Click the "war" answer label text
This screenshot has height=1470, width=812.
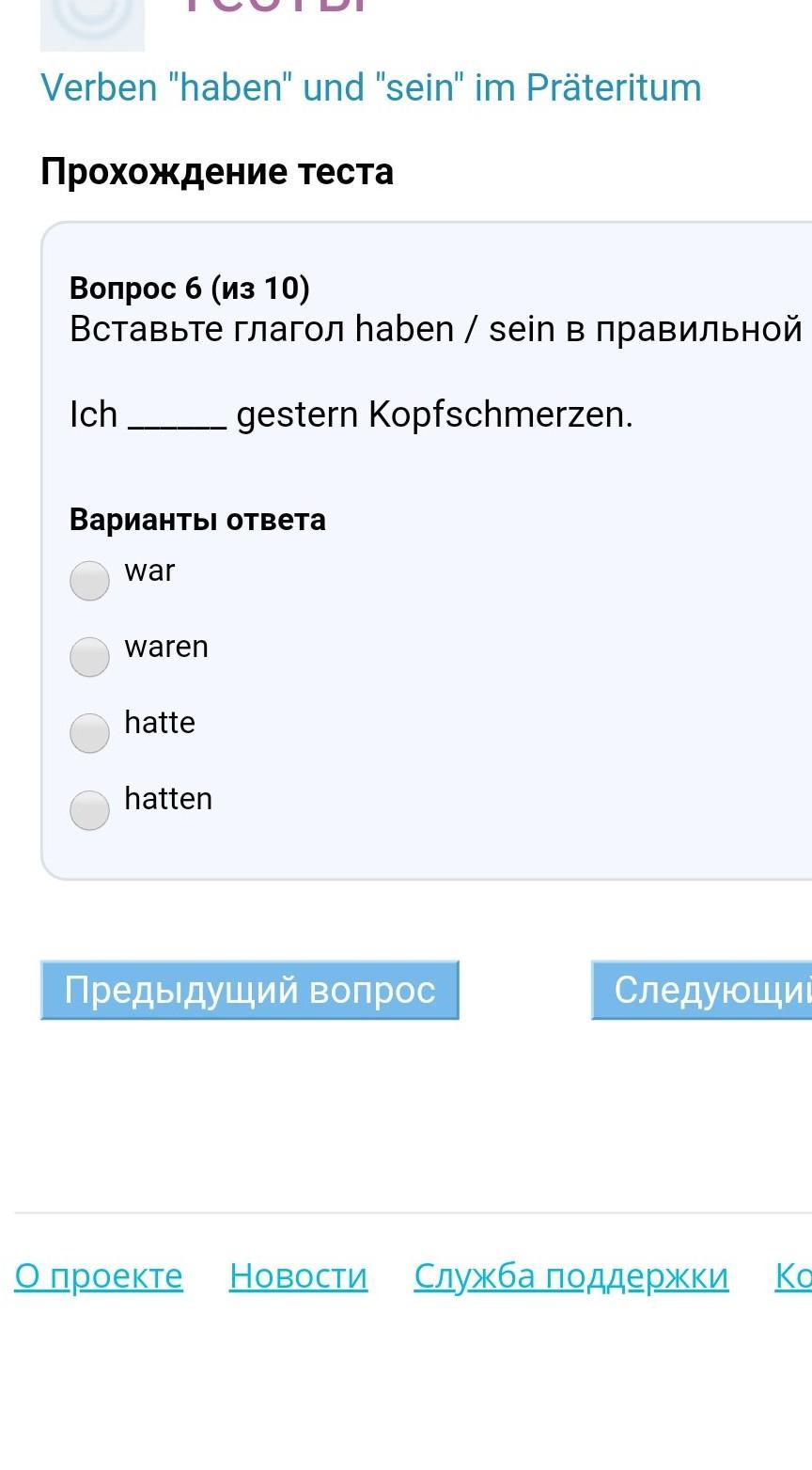(x=149, y=571)
